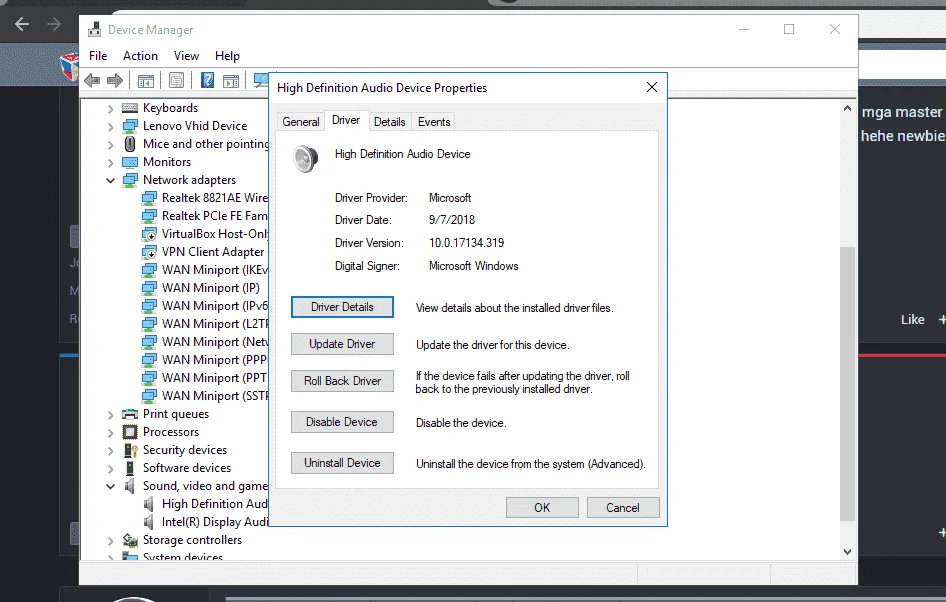
Task: Click the Processors chip icon
Action: [130, 432]
